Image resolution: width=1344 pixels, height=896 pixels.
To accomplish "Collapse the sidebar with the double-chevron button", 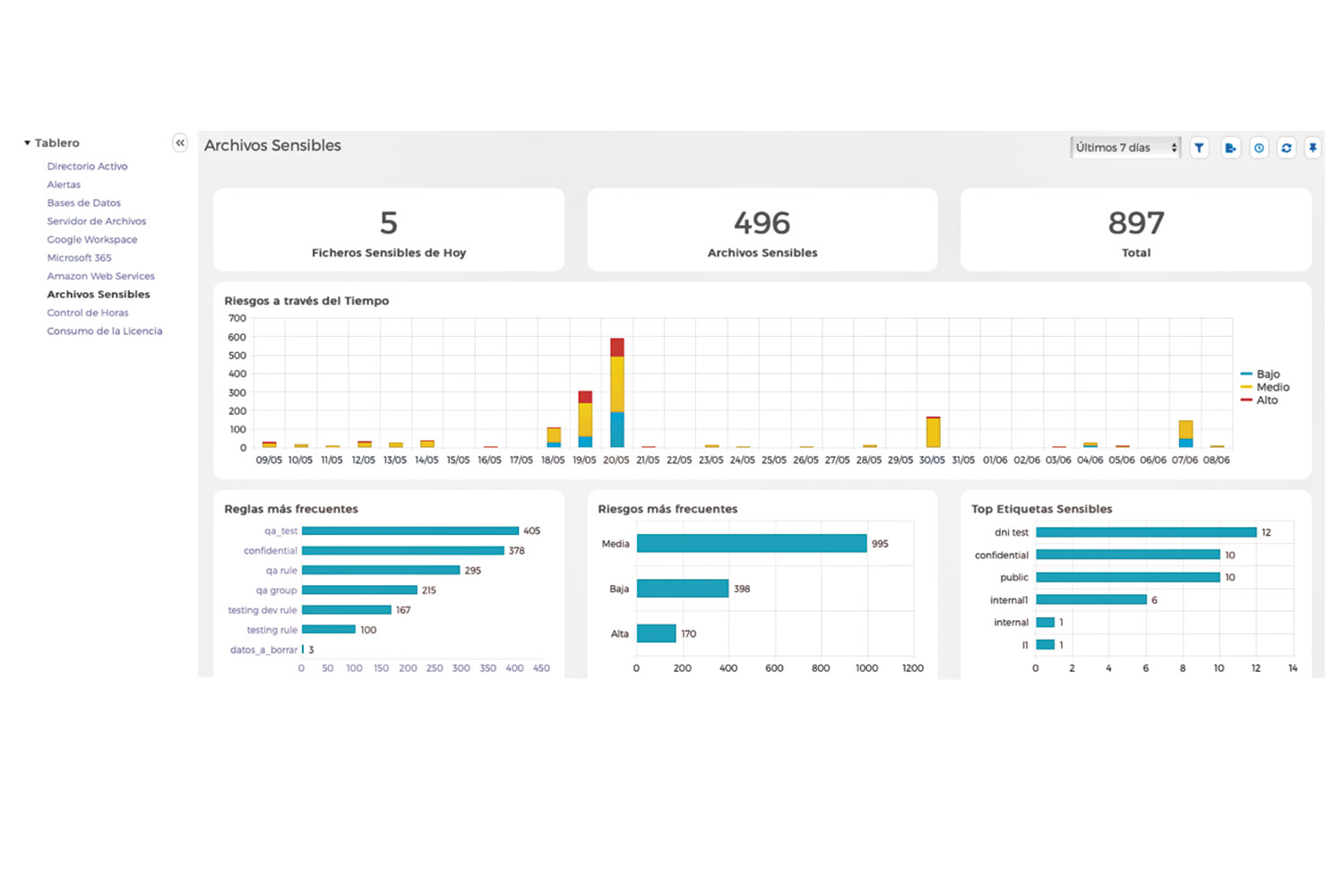I will click(180, 142).
